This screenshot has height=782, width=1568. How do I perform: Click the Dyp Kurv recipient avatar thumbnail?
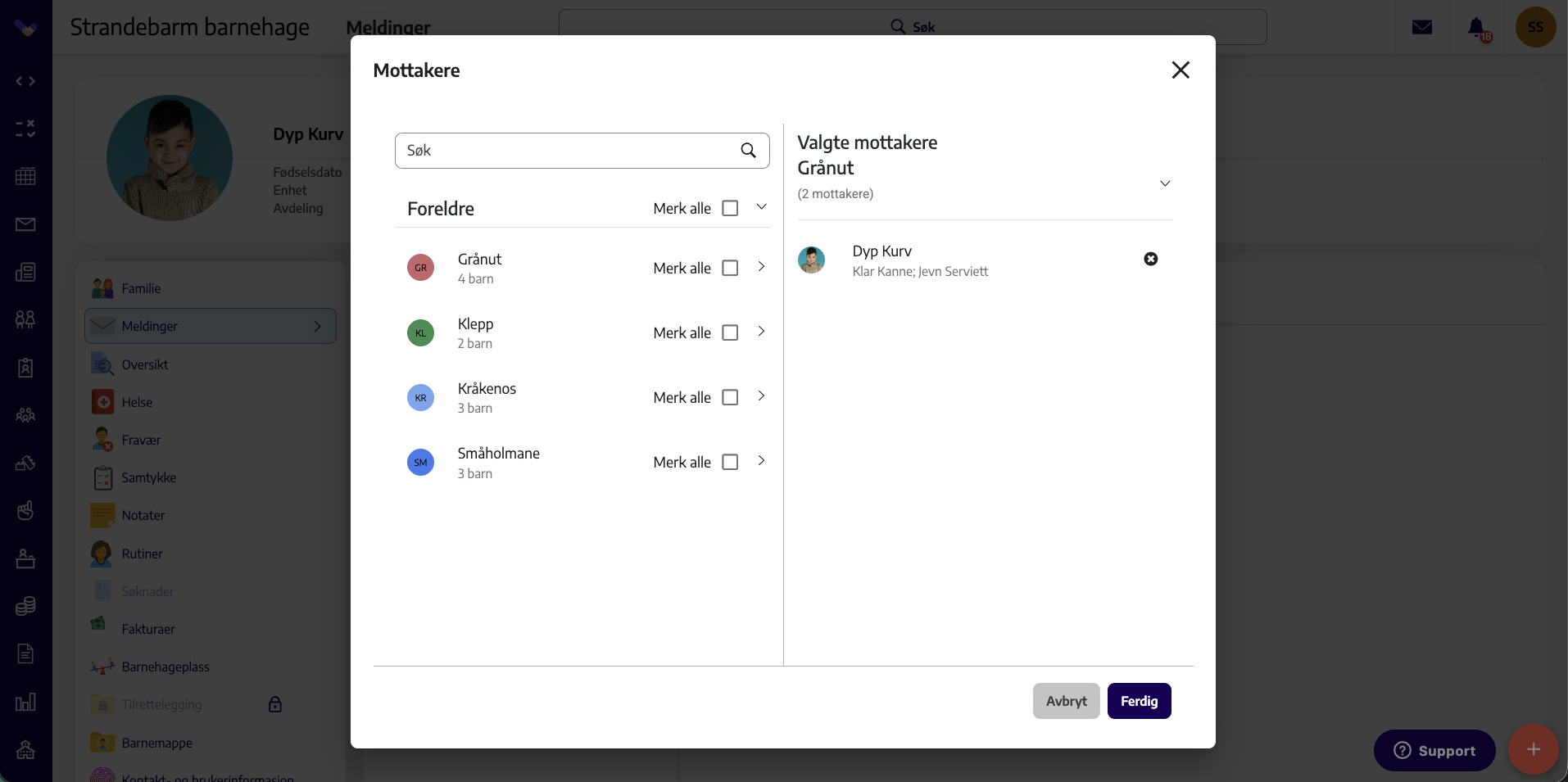point(811,260)
